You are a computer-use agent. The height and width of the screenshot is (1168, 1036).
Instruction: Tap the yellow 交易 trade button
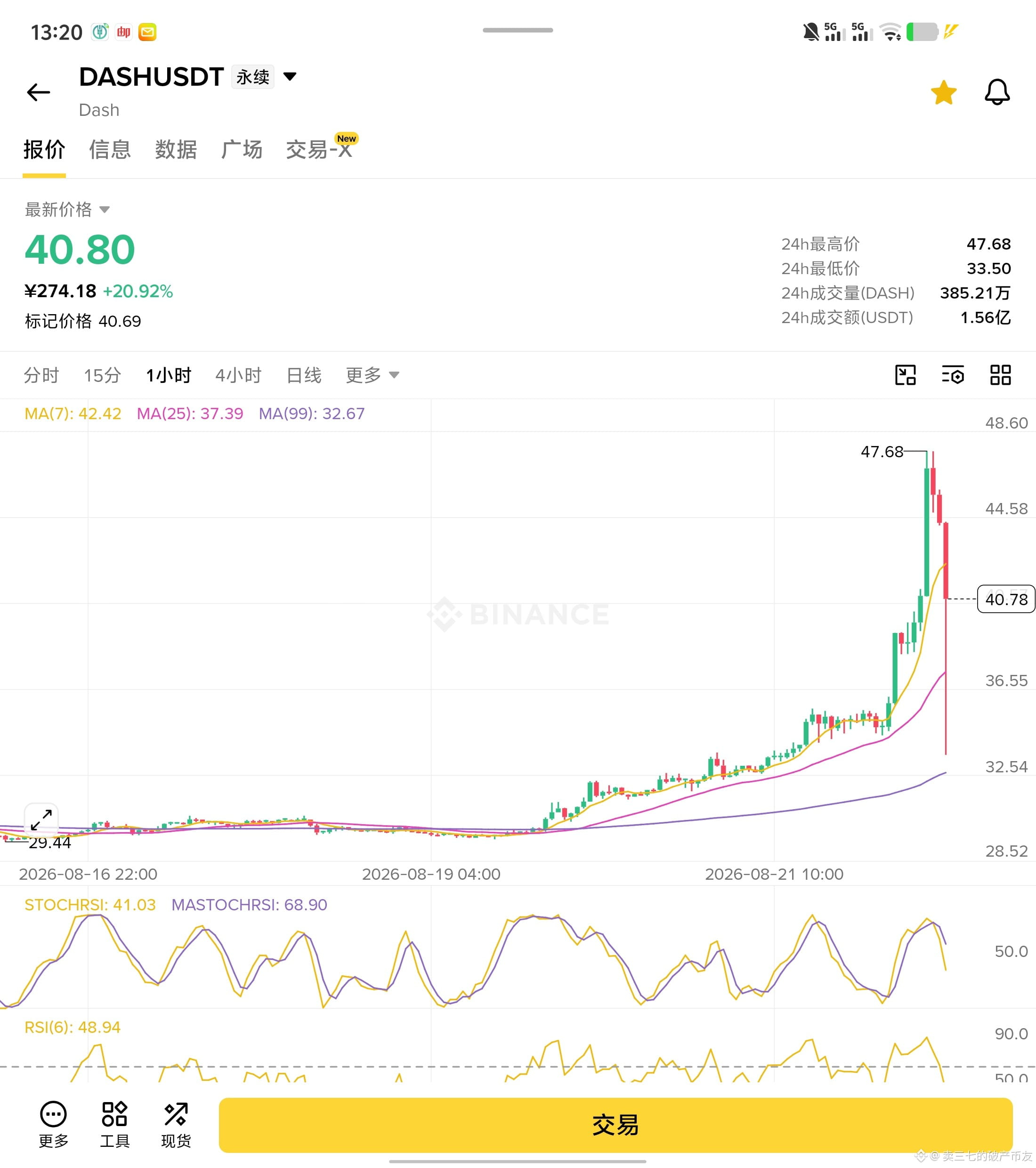[x=615, y=1125]
